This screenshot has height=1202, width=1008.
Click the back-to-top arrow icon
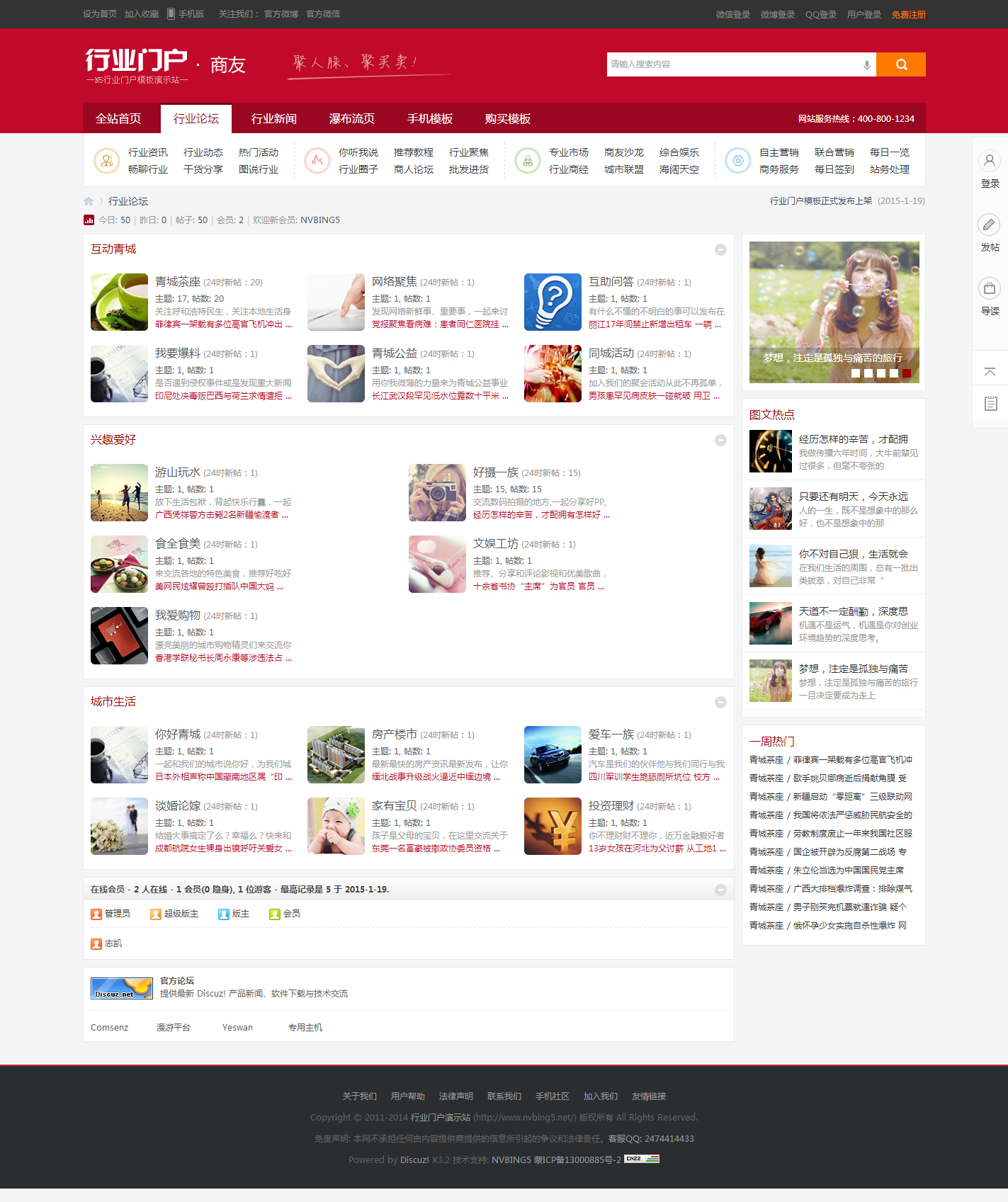pos(990,371)
